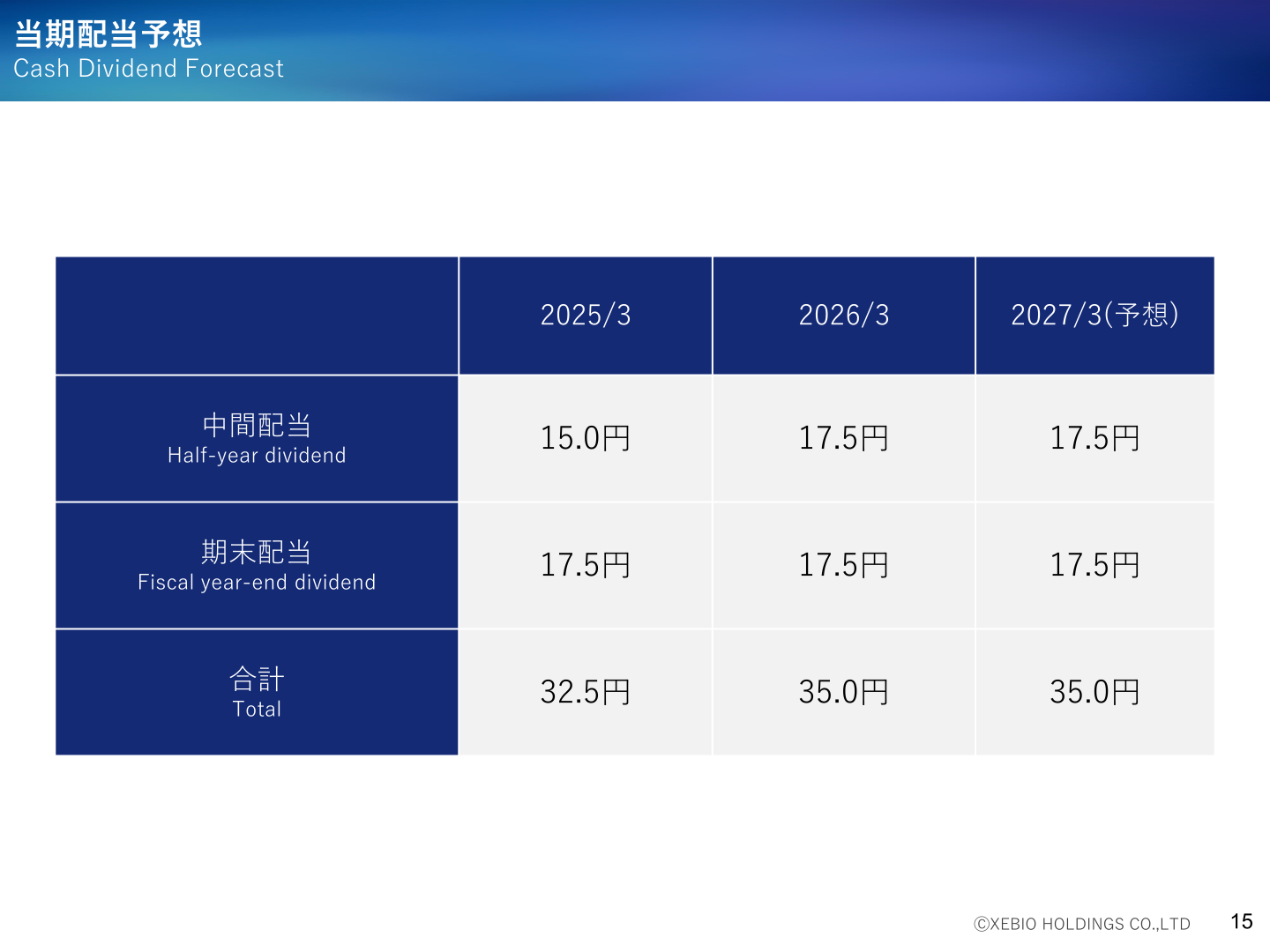Click 2026/3 half-year 17.5円 cell

pos(844,439)
